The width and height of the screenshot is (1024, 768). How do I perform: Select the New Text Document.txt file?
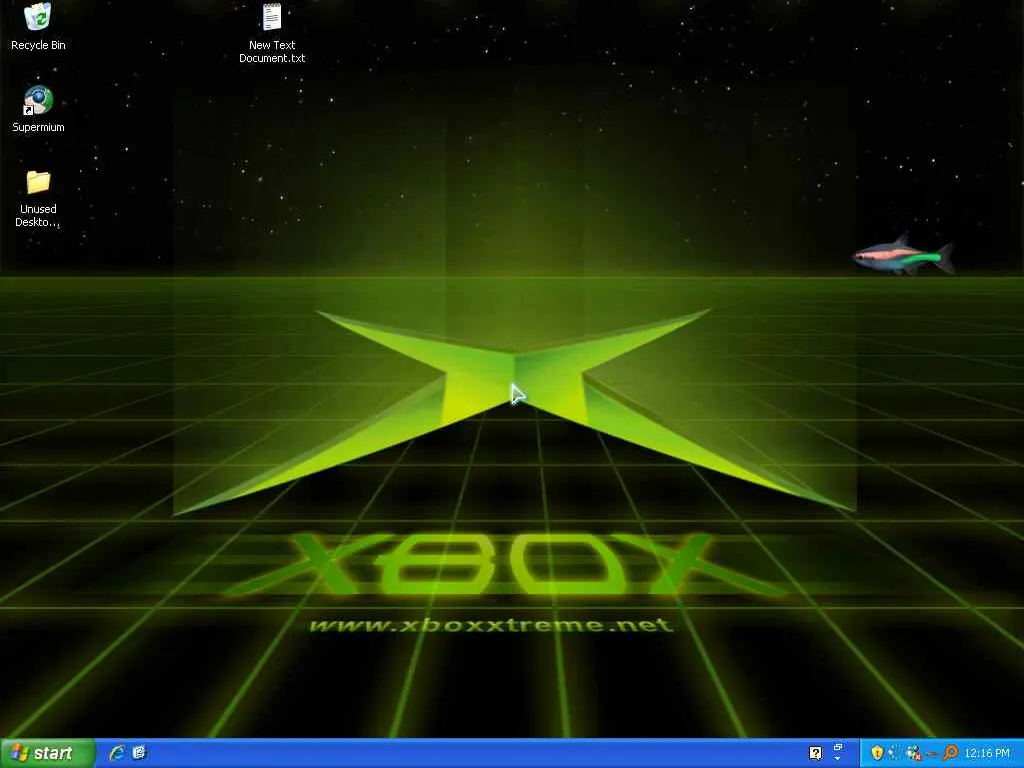[x=272, y=33]
